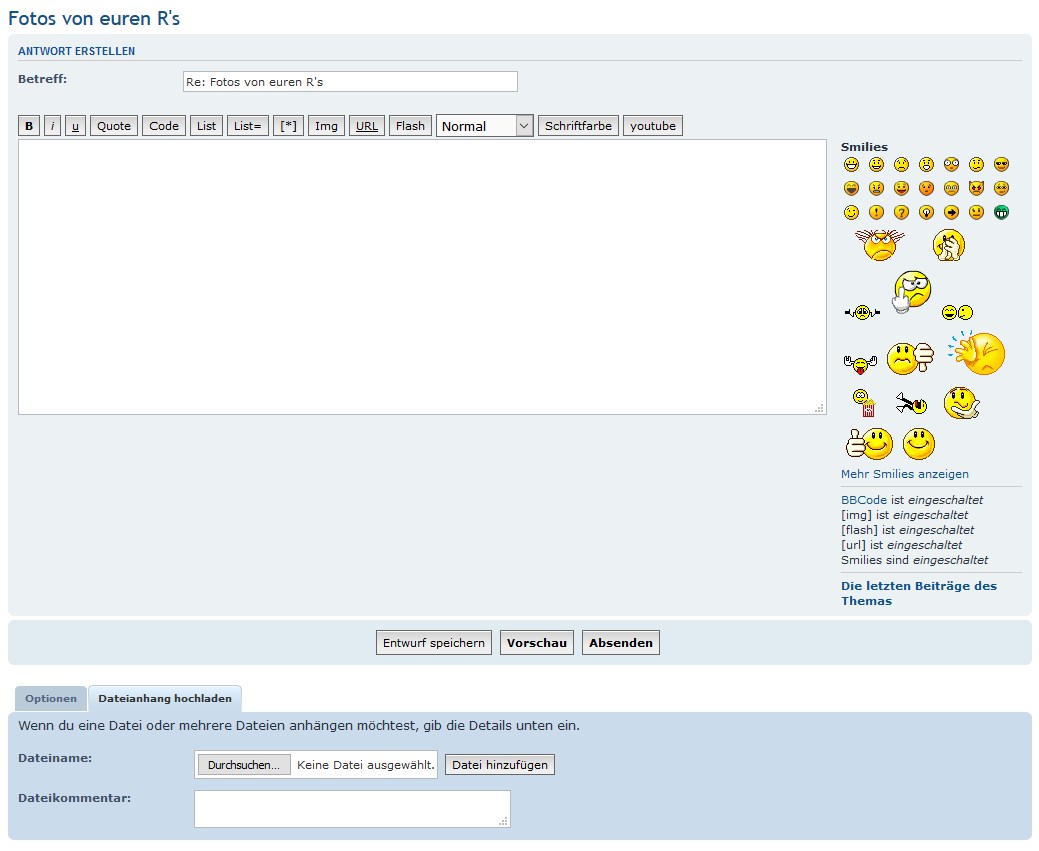Screen dimensions: 1039x851
Task: Insert the sunglasses cool smiley
Action: click(x=1001, y=165)
